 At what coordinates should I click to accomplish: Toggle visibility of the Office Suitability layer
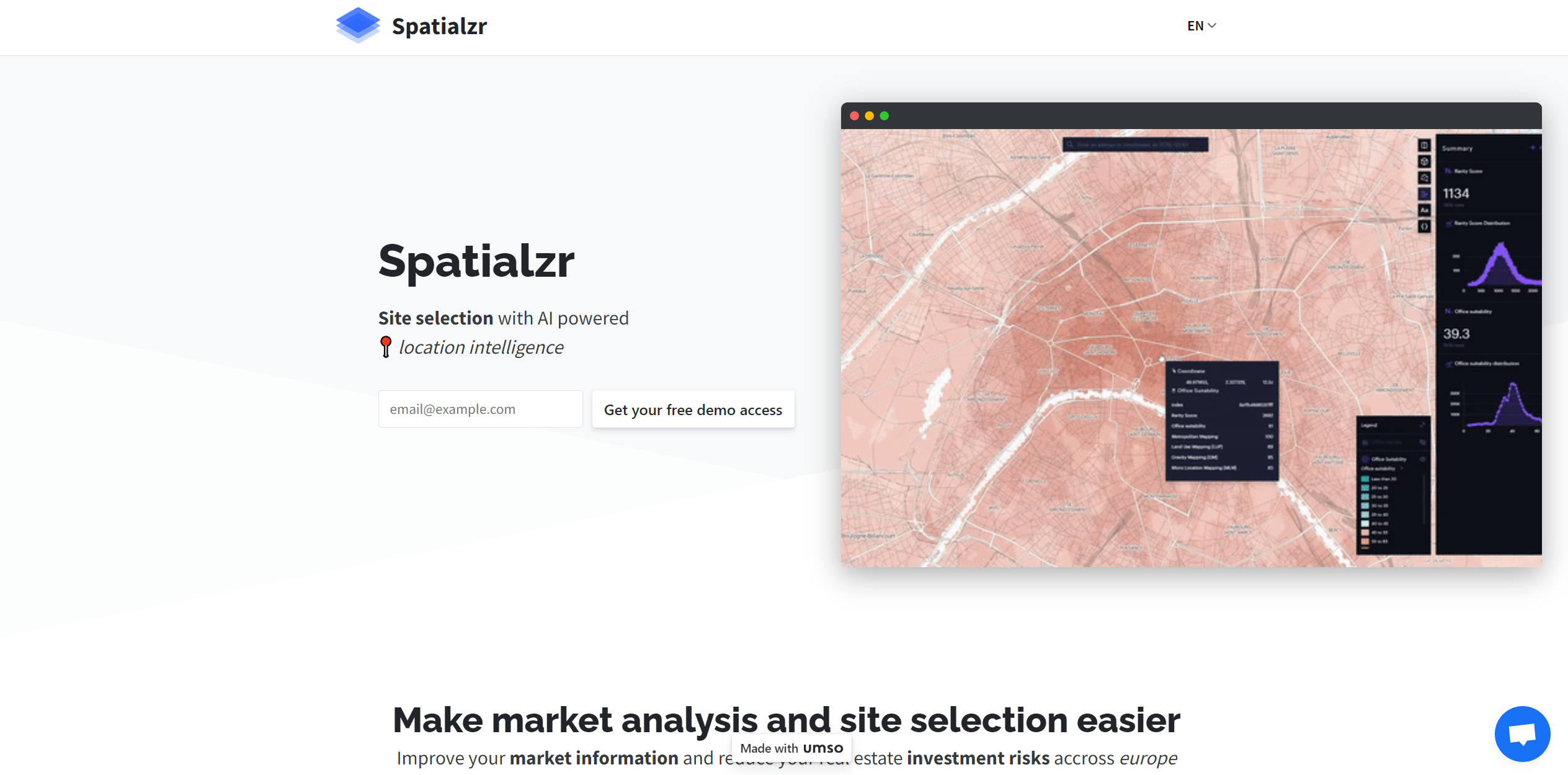(x=1422, y=459)
